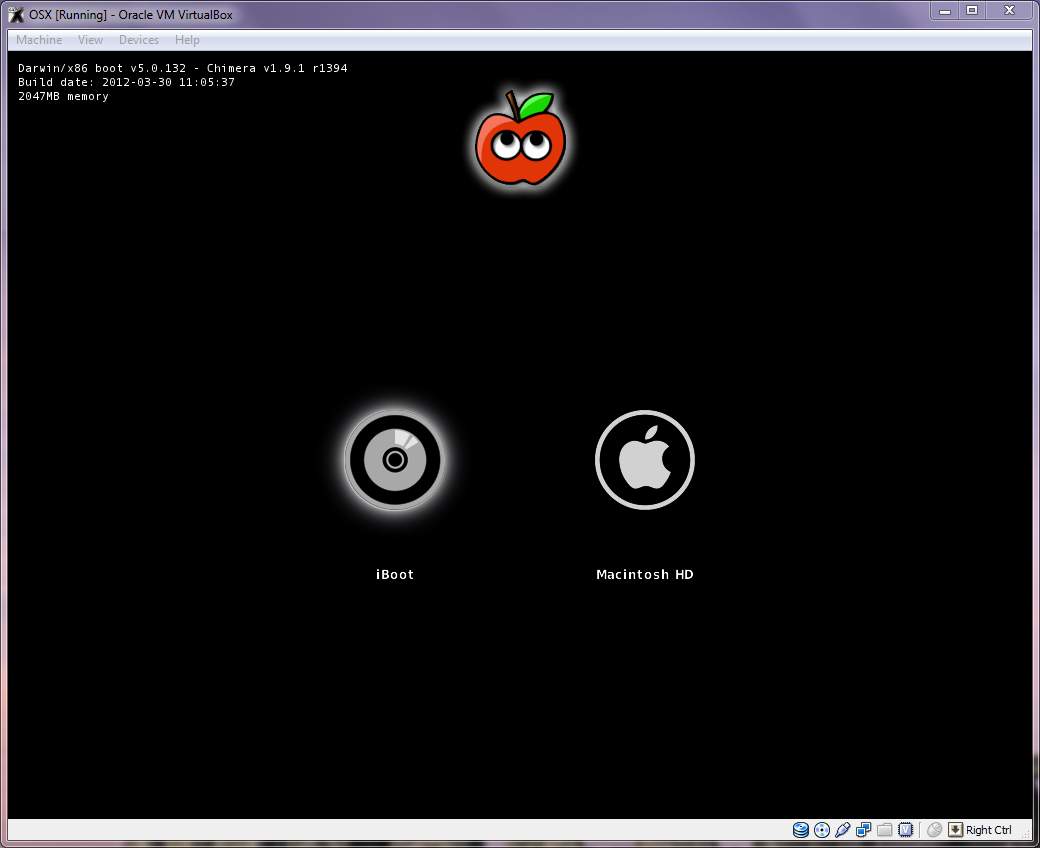Select the Macintosh HD boot volume
1040x848 pixels.
pyautogui.click(x=645, y=460)
